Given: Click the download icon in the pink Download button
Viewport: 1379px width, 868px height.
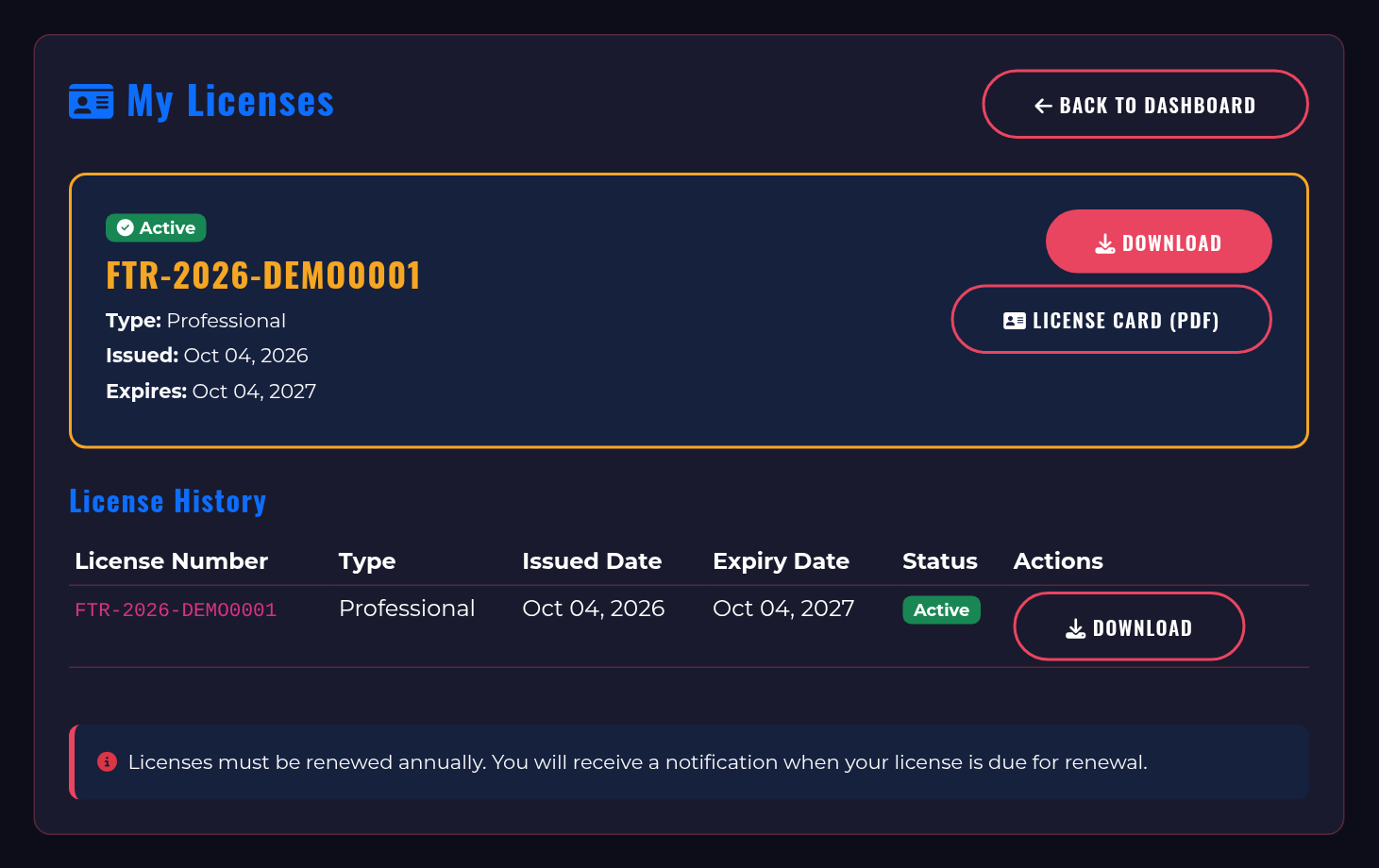Looking at the screenshot, I should [x=1104, y=243].
